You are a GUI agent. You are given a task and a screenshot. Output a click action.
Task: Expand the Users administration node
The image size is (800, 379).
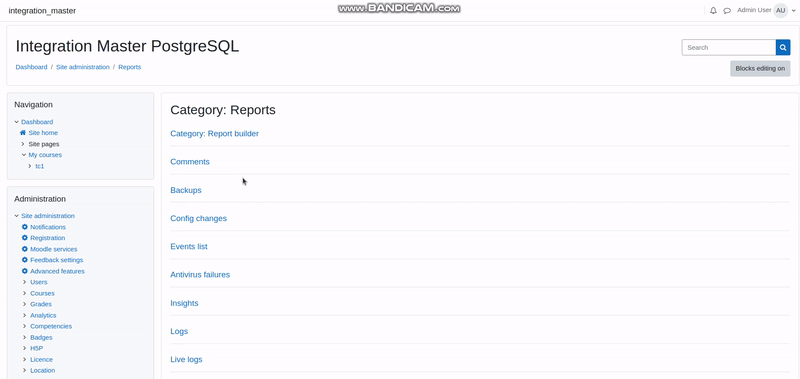pyautogui.click(x=24, y=282)
